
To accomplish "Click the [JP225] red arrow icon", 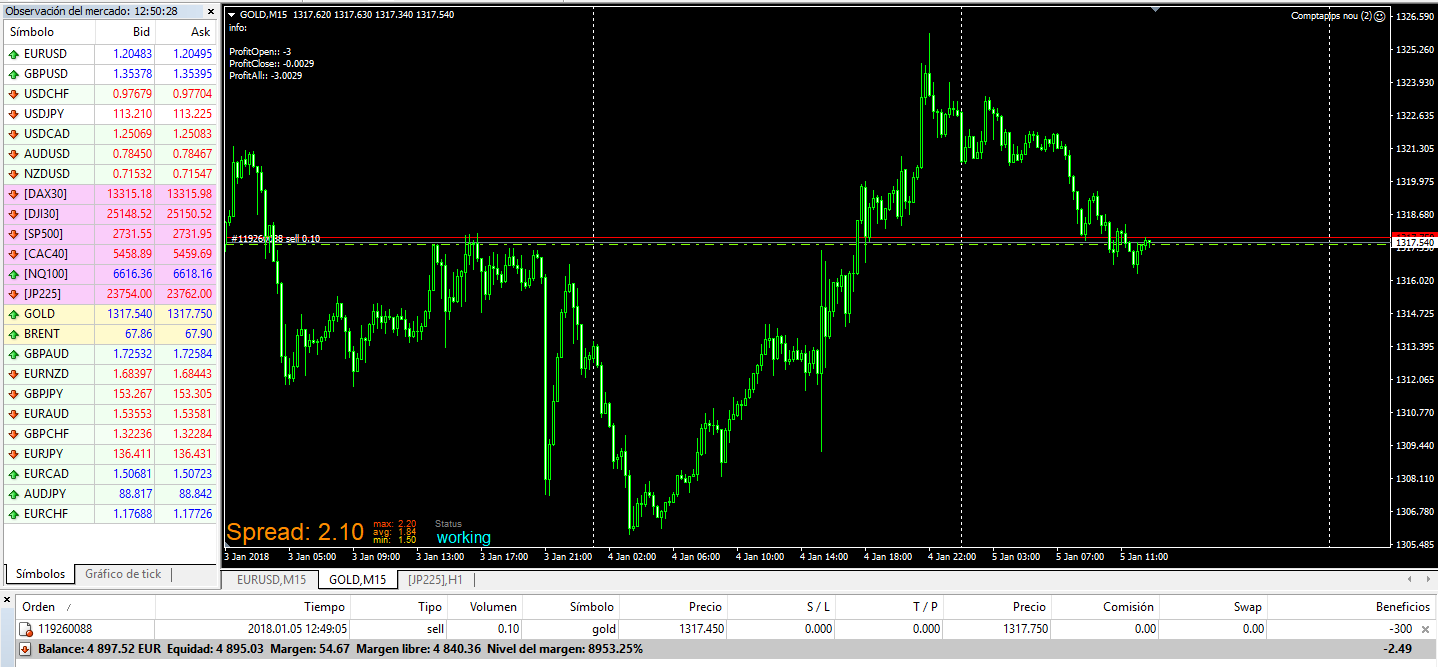I will (x=14, y=294).
